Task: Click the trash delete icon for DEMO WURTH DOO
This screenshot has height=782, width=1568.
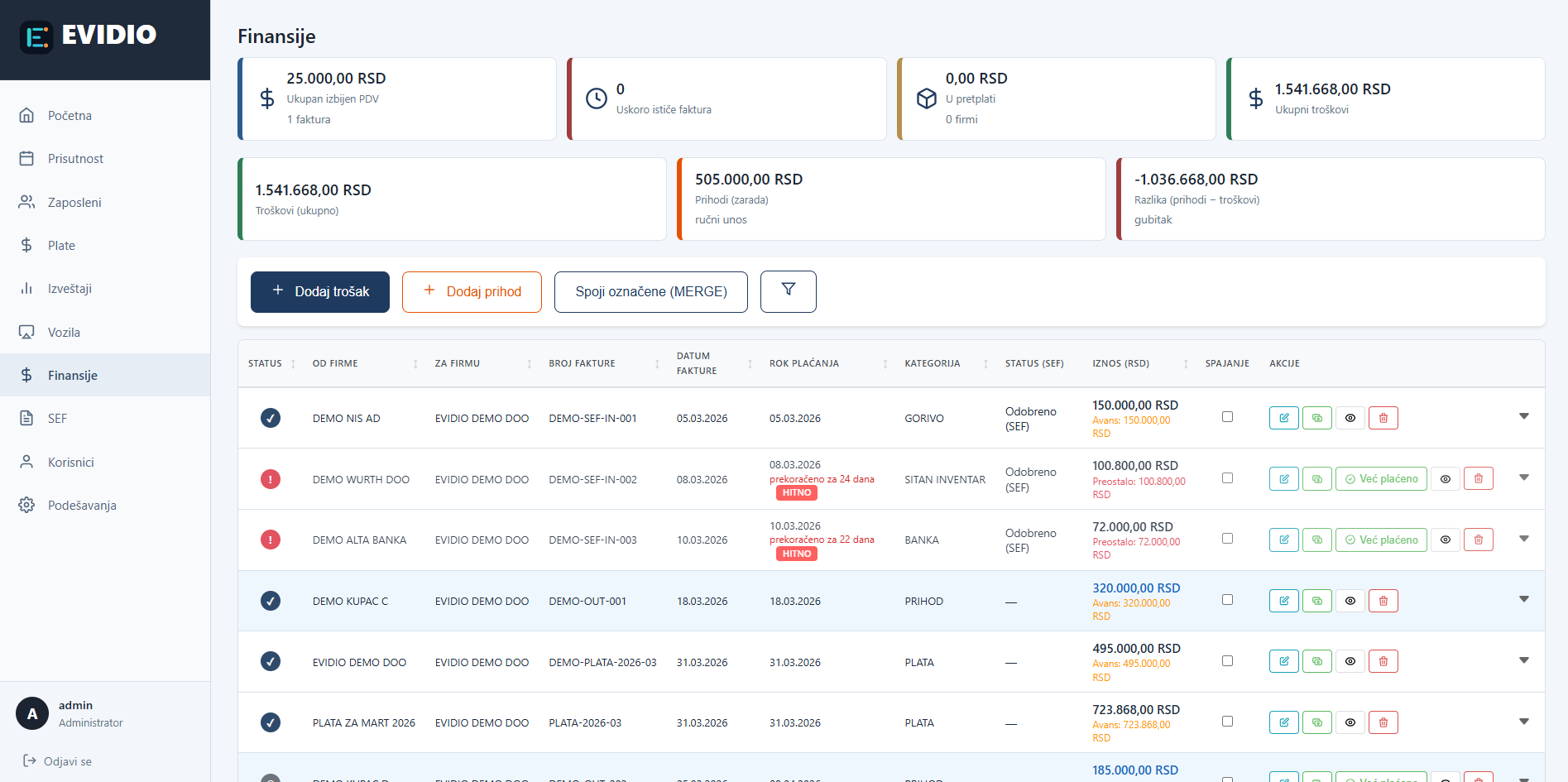Action: pyautogui.click(x=1479, y=478)
